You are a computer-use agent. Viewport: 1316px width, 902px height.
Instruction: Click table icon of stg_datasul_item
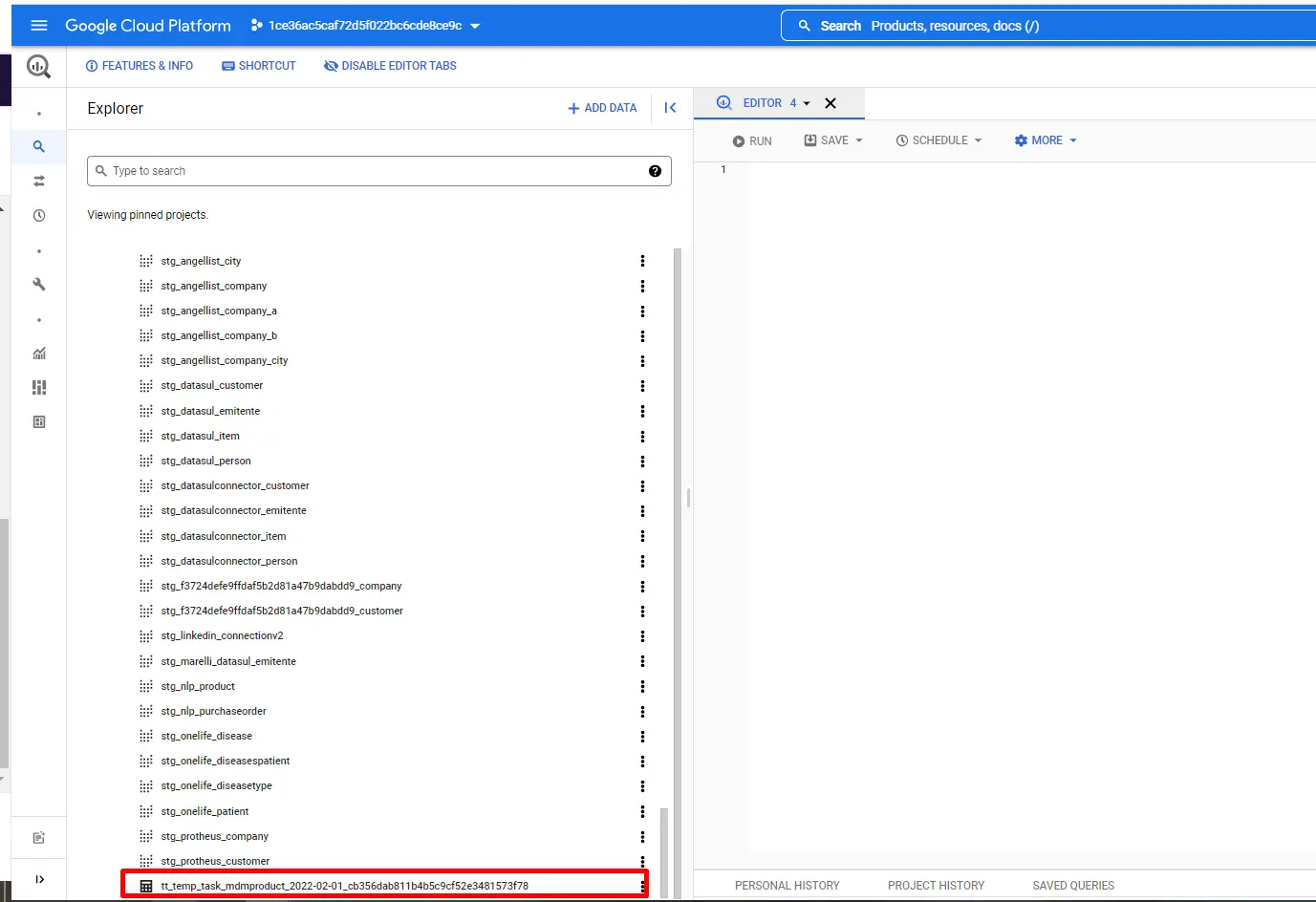point(146,436)
